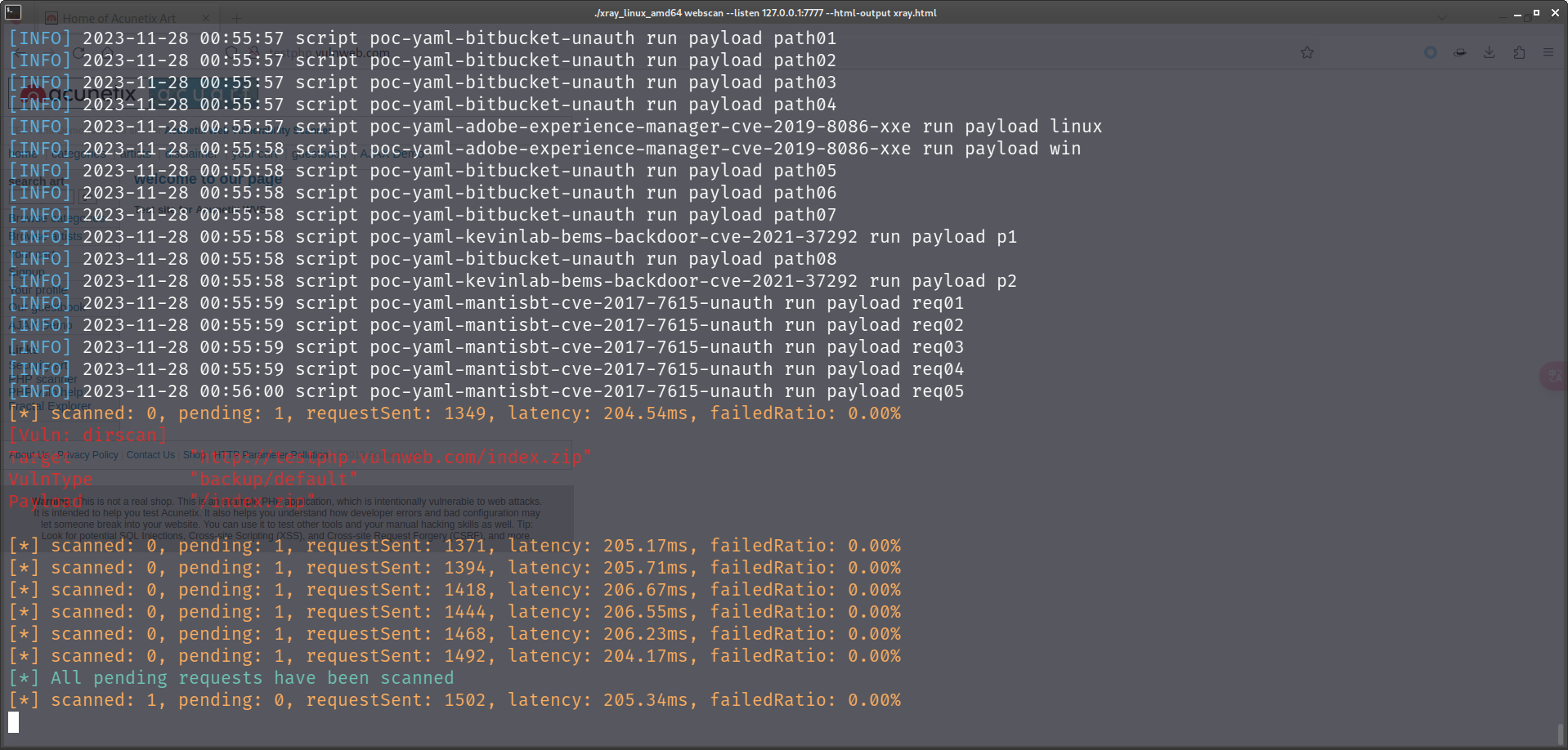Click the 'bitbucket-unauth run payload path04' log line
The height and width of the screenshot is (750, 1568).
[423, 105]
